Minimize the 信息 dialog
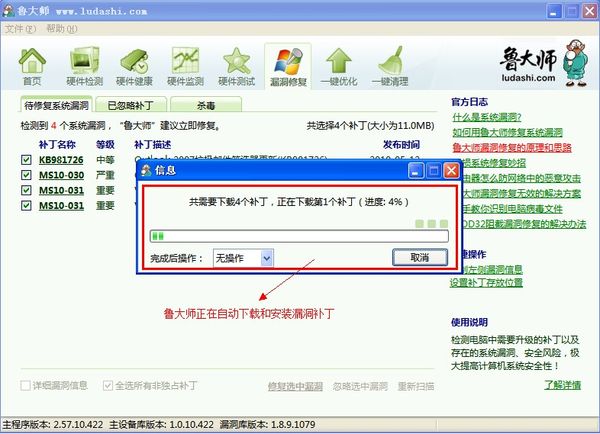600x434 pixels. pyautogui.click(x=416, y=171)
